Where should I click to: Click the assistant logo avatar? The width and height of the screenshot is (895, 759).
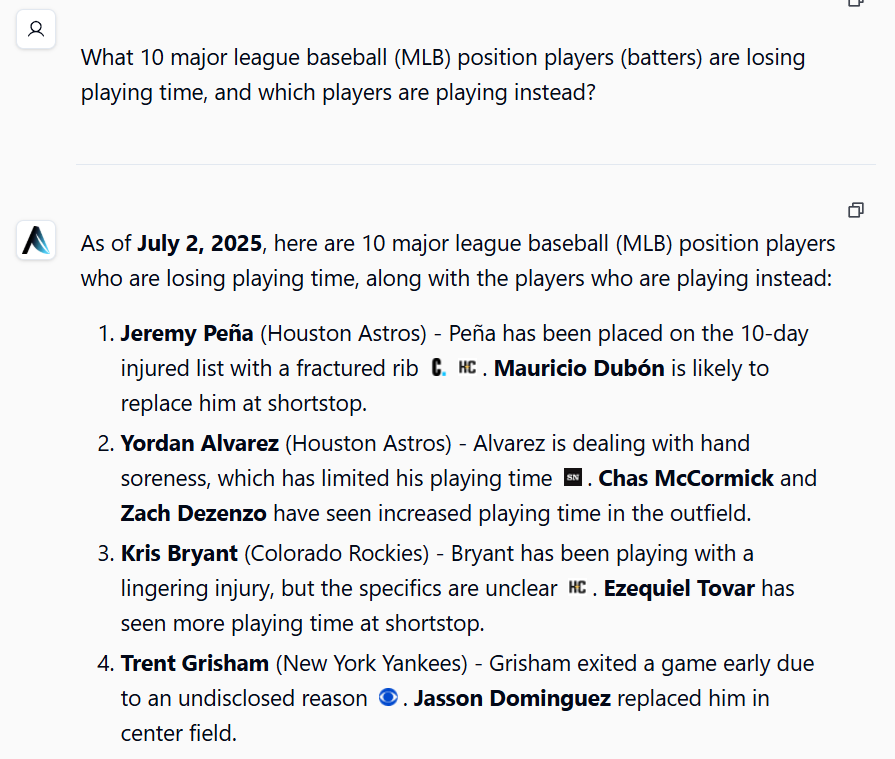36,240
